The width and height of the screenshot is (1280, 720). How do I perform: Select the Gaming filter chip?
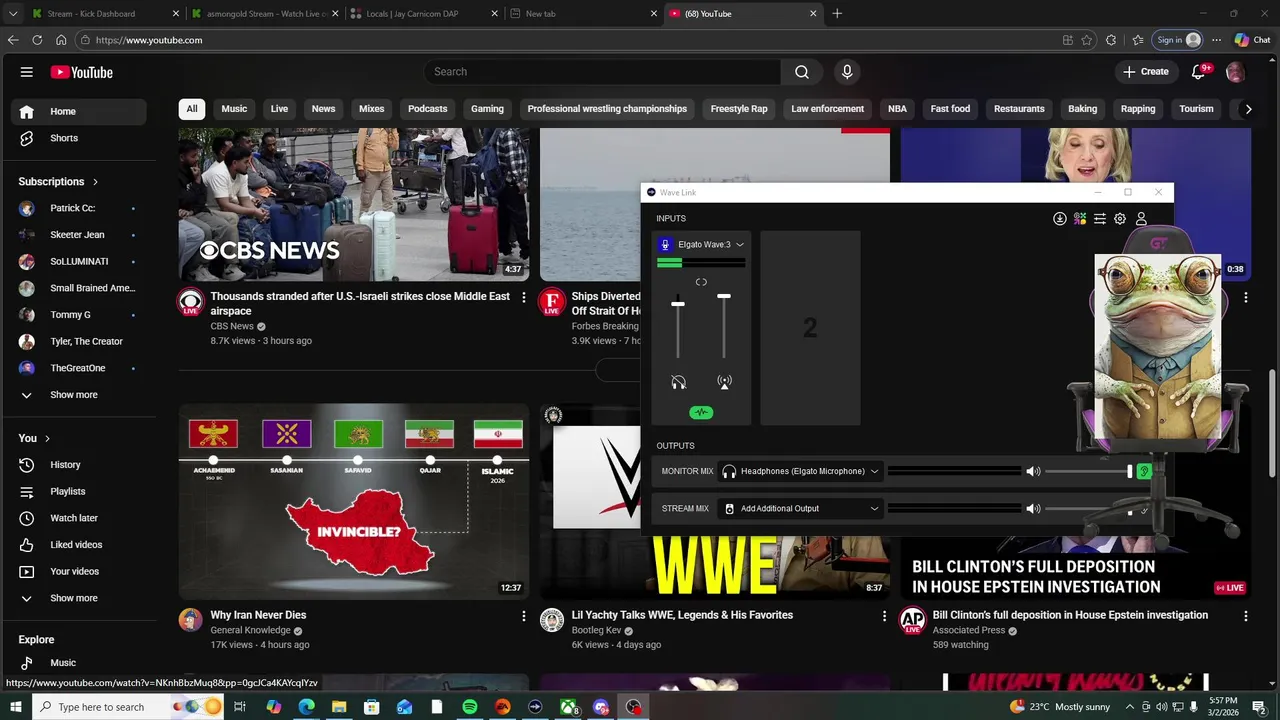(487, 109)
